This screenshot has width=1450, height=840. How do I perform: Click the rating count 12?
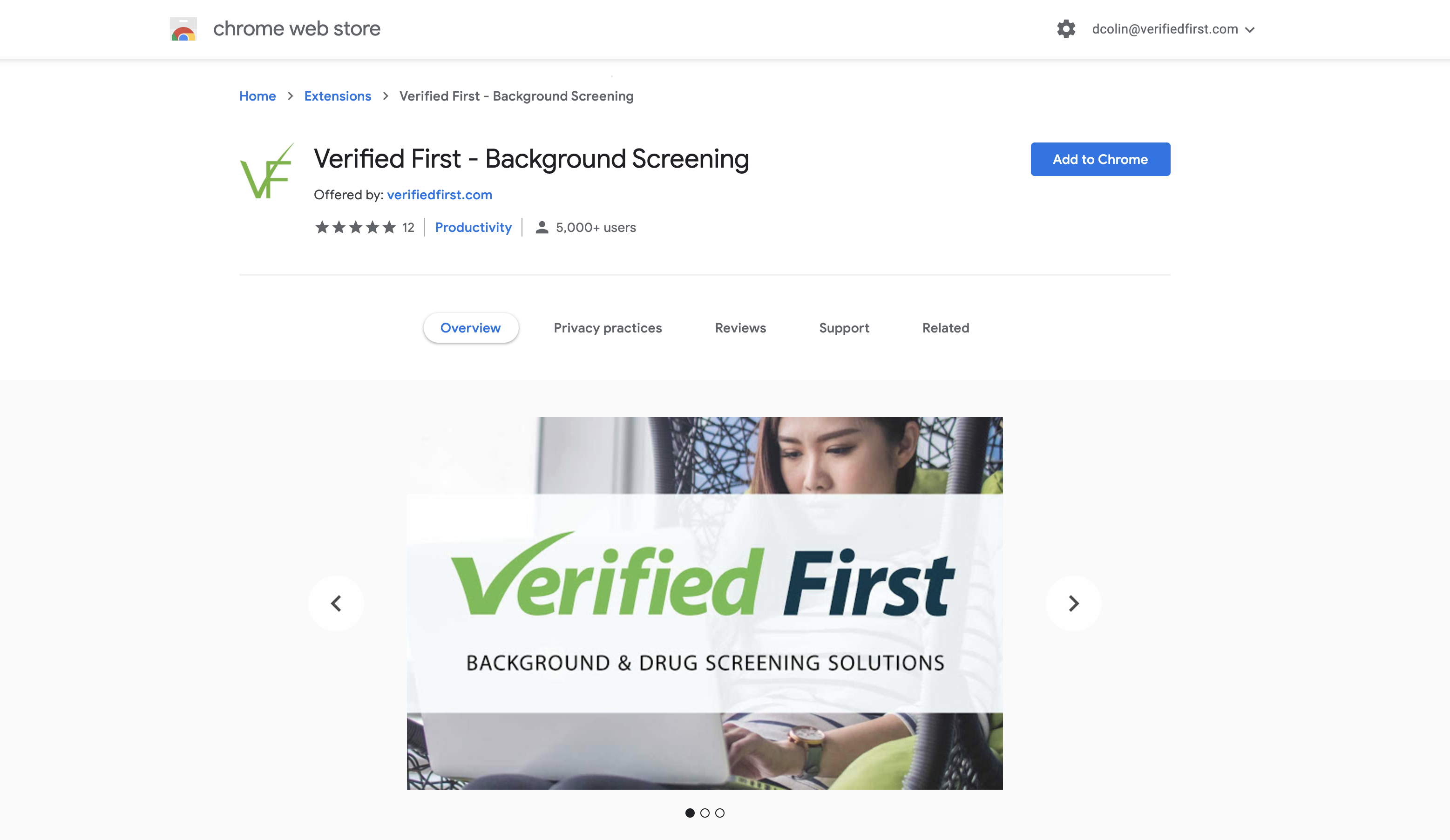[x=408, y=227]
